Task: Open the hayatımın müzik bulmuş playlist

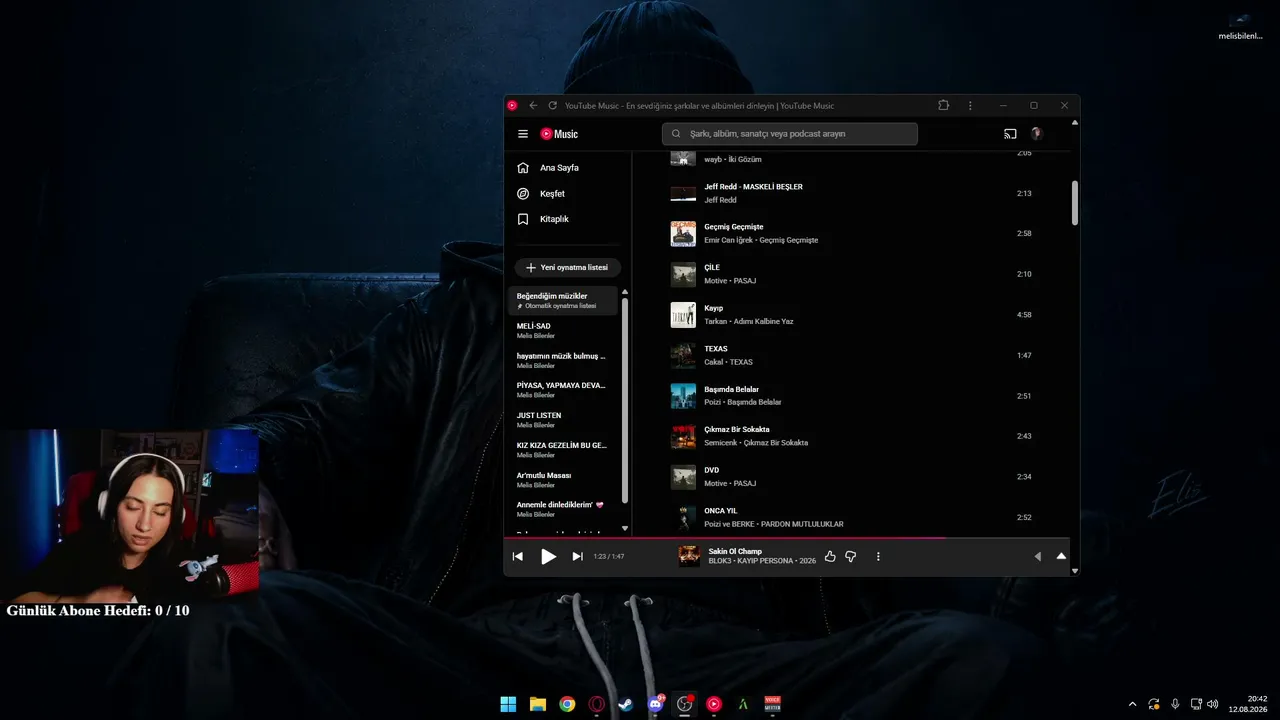Action: pyautogui.click(x=563, y=360)
